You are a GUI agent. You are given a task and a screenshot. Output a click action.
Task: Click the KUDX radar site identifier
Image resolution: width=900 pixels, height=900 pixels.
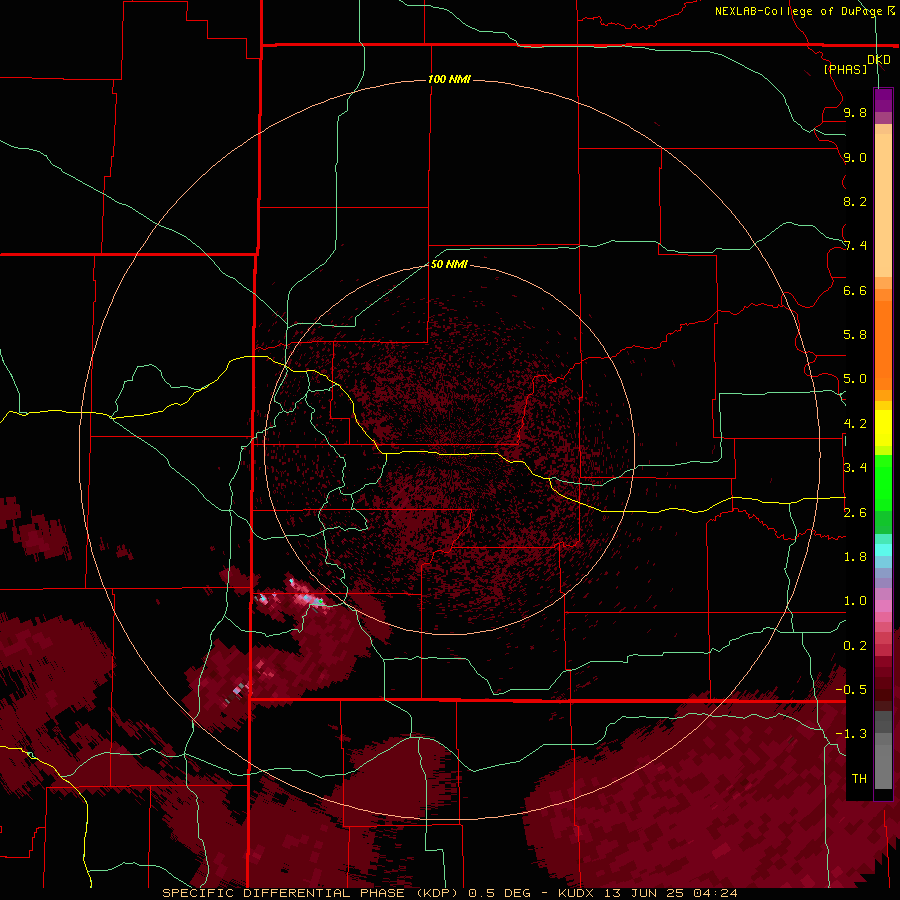(576, 893)
